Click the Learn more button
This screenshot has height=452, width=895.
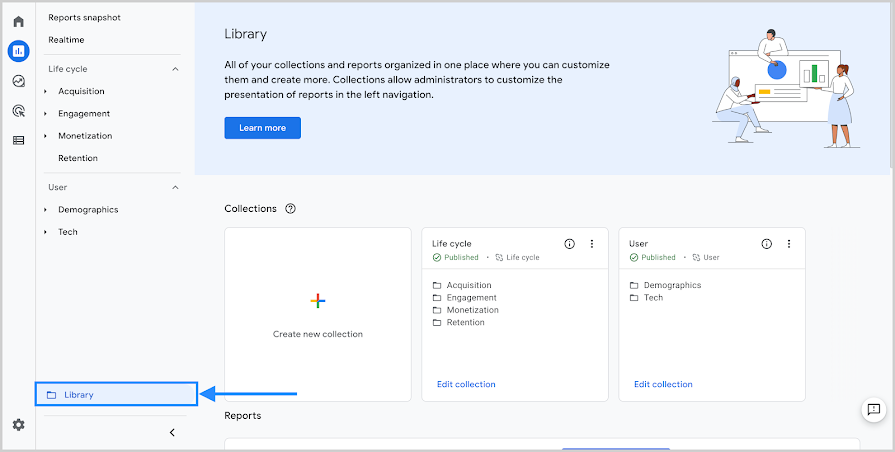263,128
